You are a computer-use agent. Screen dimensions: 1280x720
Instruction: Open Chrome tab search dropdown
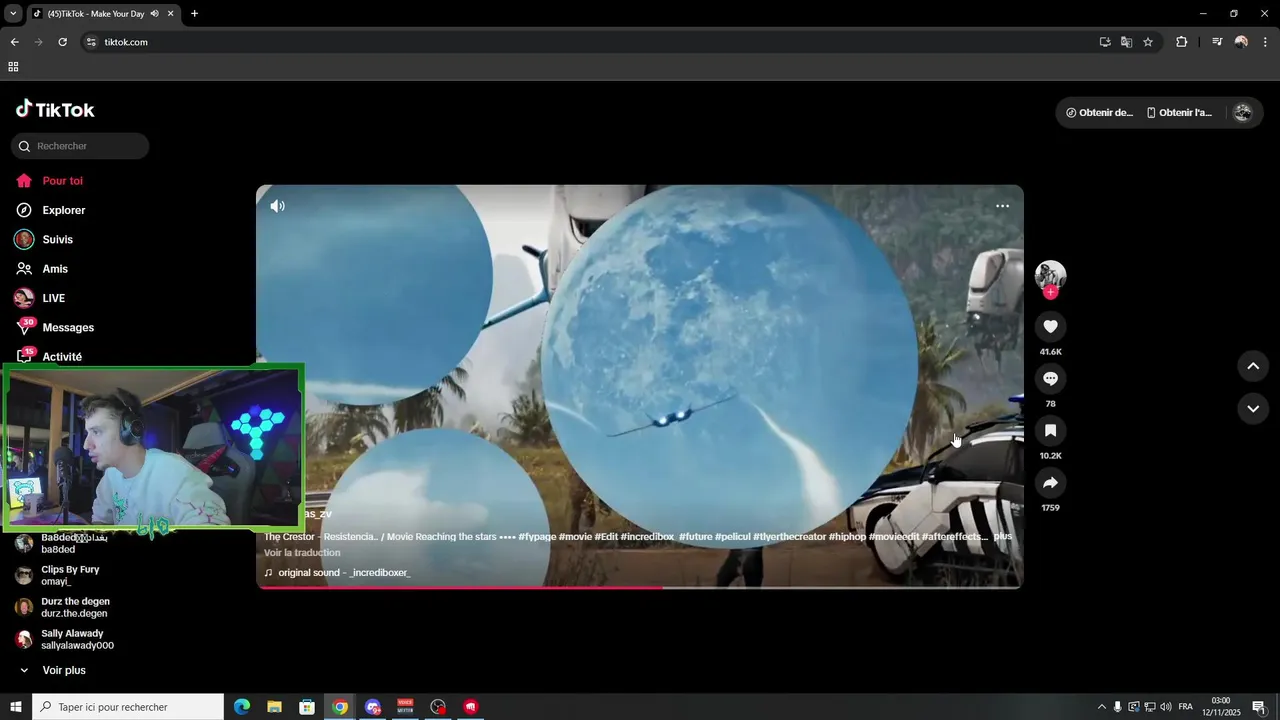[x=13, y=13]
